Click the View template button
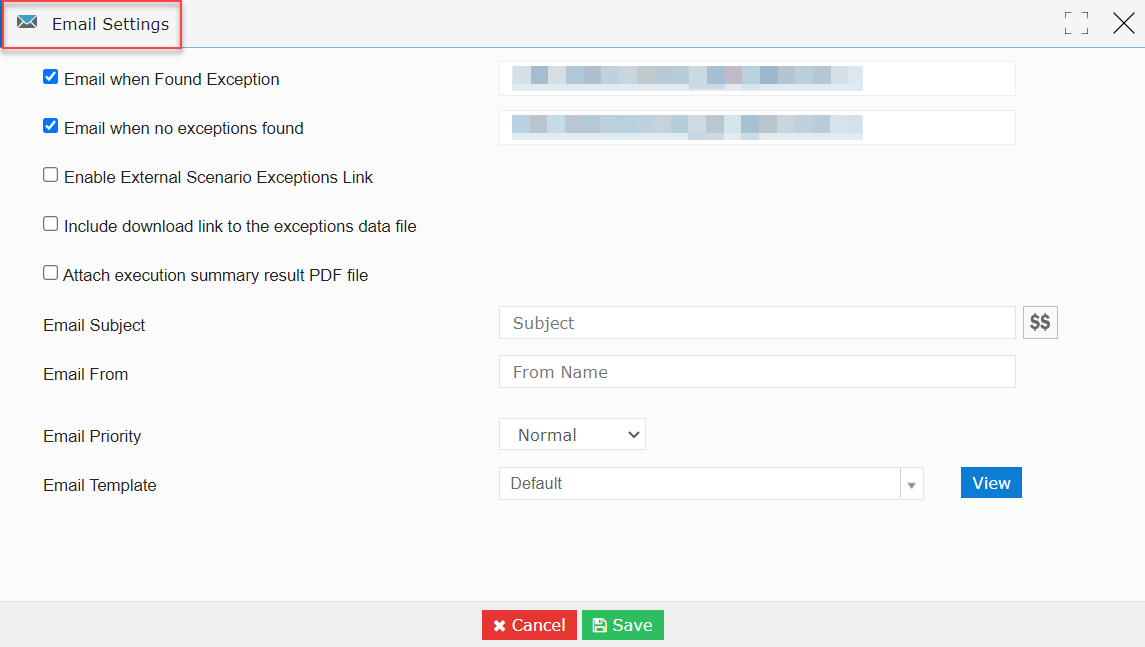The height and width of the screenshot is (647, 1145). [991, 483]
